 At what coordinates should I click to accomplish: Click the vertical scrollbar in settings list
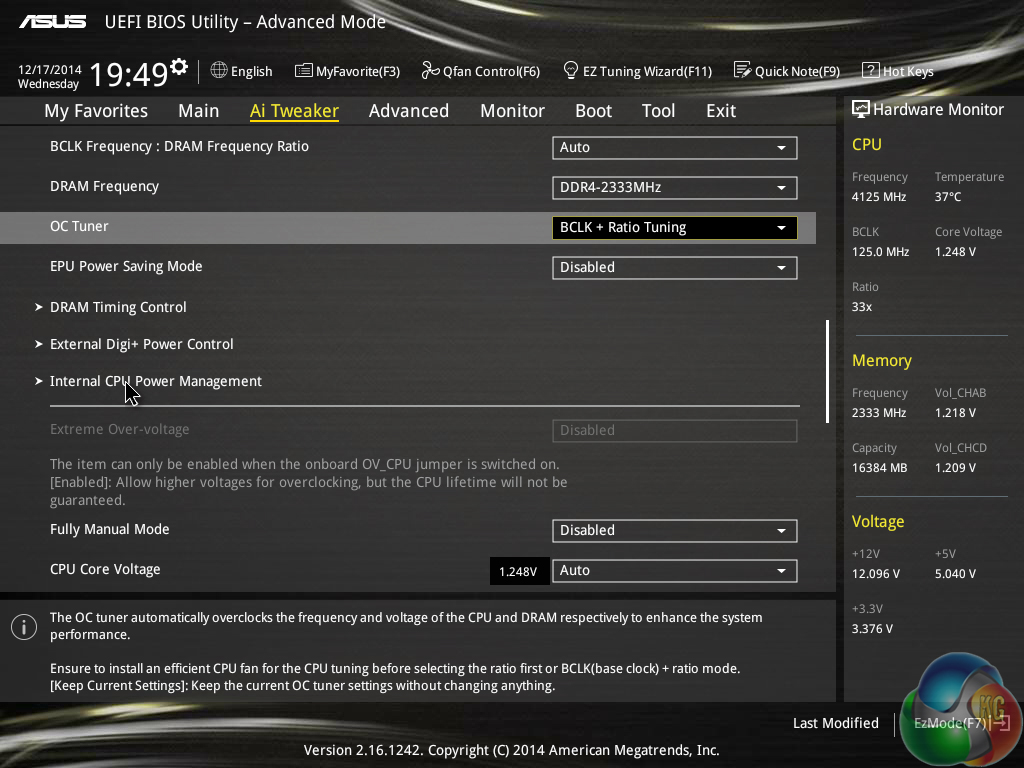pos(827,371)
